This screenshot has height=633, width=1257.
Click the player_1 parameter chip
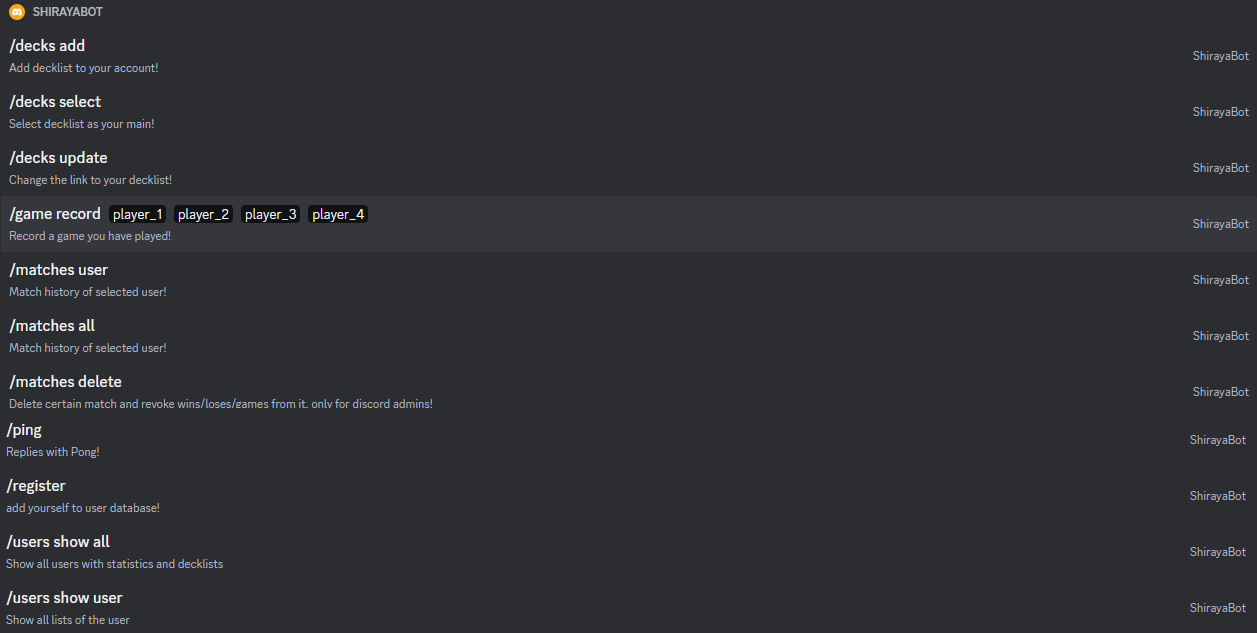(x=137, y=213)
